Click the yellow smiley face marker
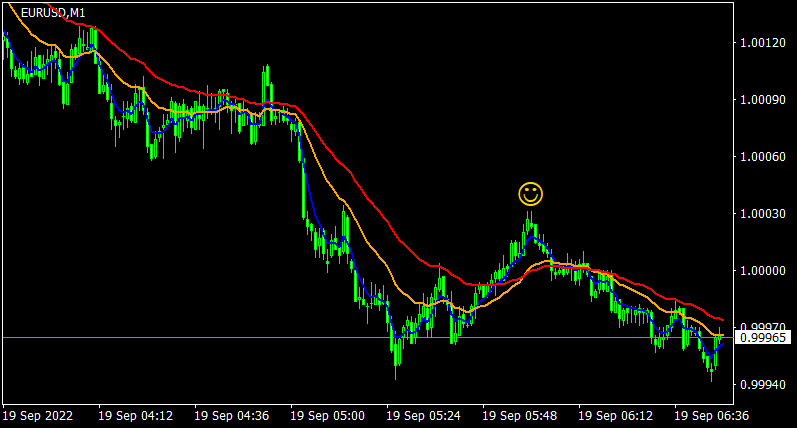Screen dimensions: 797x428 click(x=531, y=194)
